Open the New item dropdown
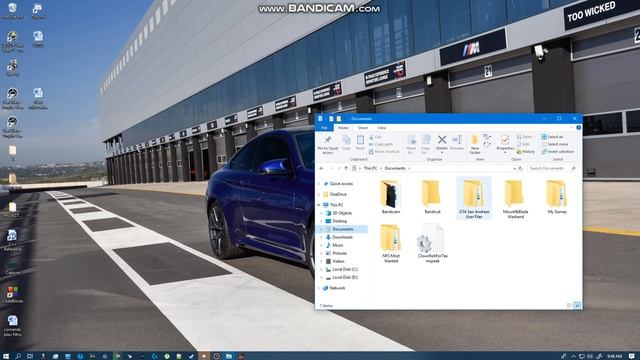The width and height of the screenshot is (640, 360). pos(487,137)
